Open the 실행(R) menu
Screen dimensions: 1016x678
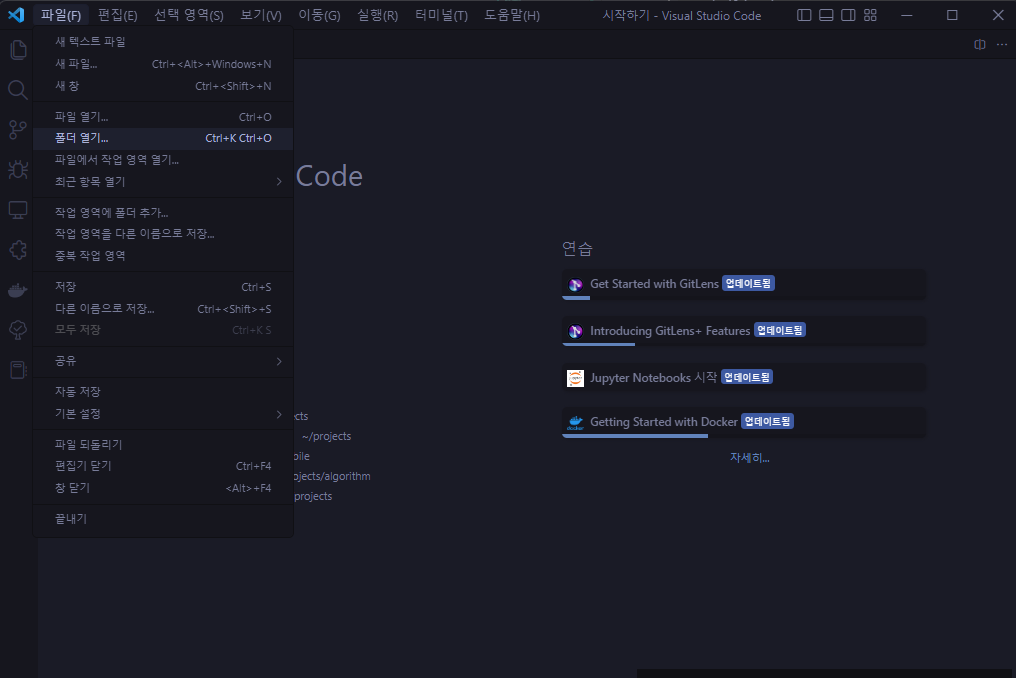(x=378, y=15)
